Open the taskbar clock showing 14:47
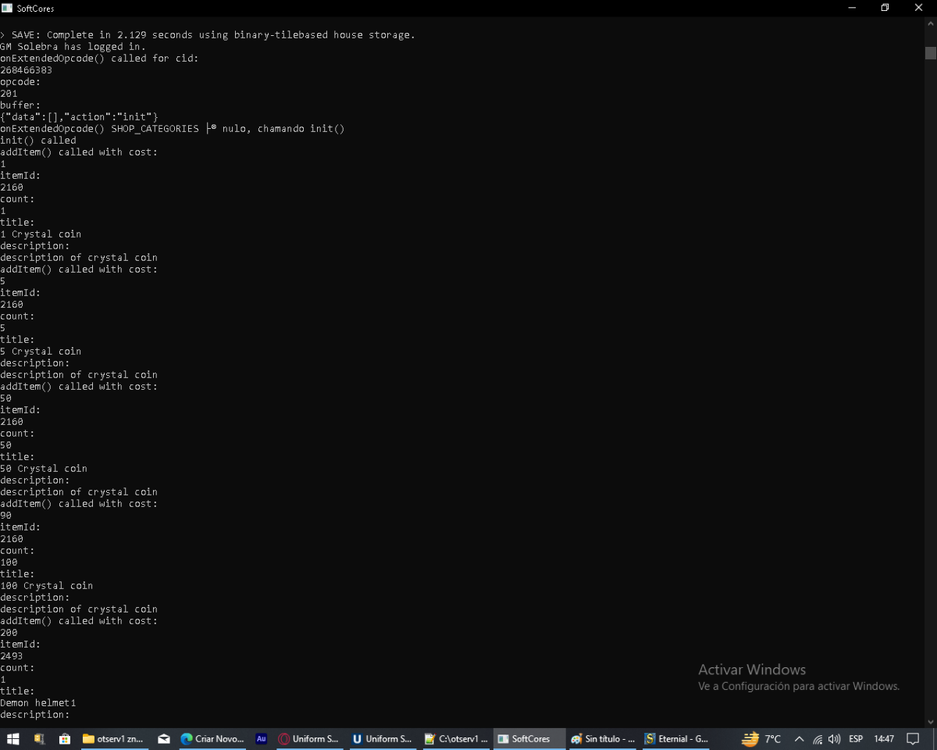This screenshot has height=750, width=937. (x=884, y=739)
